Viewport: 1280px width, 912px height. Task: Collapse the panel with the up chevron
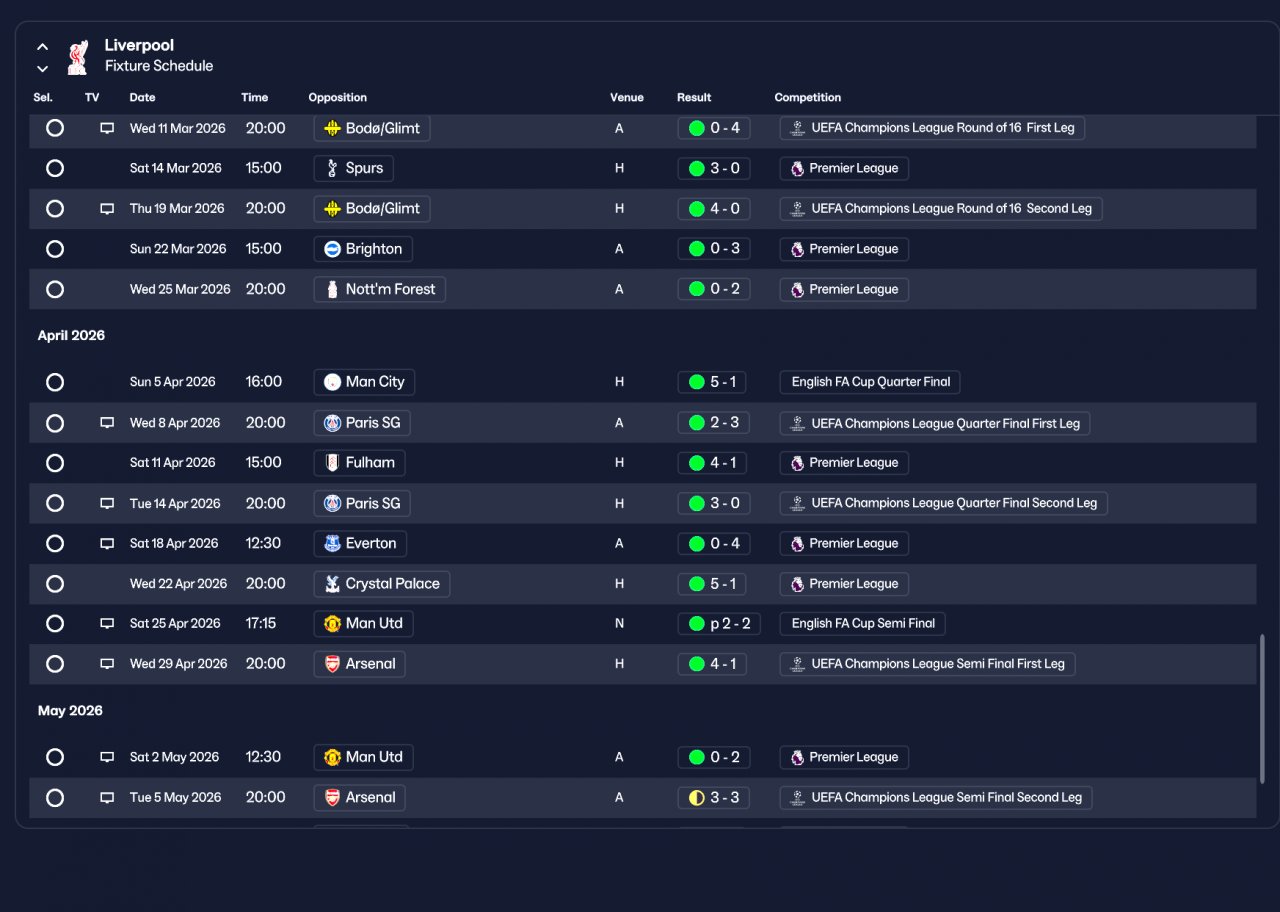point(43,46)
